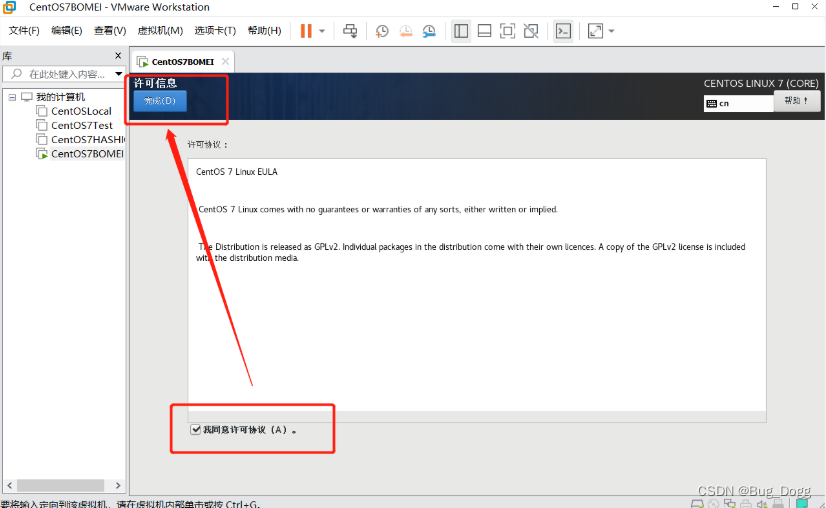Click the VMware Workstation app icon
Screen dimensions: 826x508
[x=9, y=7]
